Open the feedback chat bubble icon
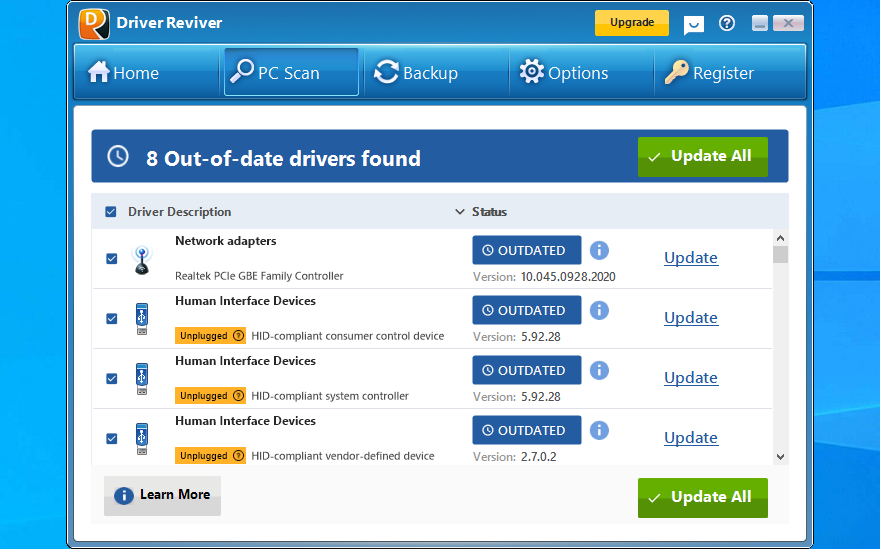 point(693,24)
